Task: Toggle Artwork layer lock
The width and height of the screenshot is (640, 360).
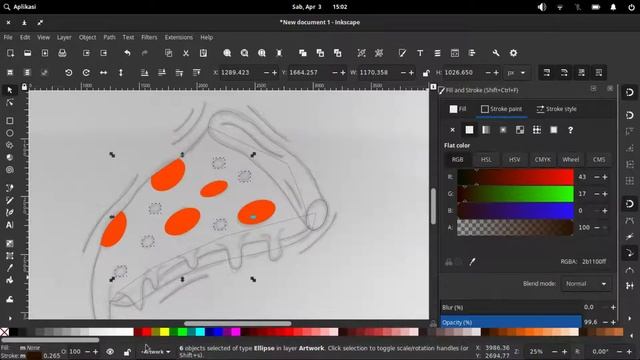Action: pyautogui.click(x=127, y=351)
